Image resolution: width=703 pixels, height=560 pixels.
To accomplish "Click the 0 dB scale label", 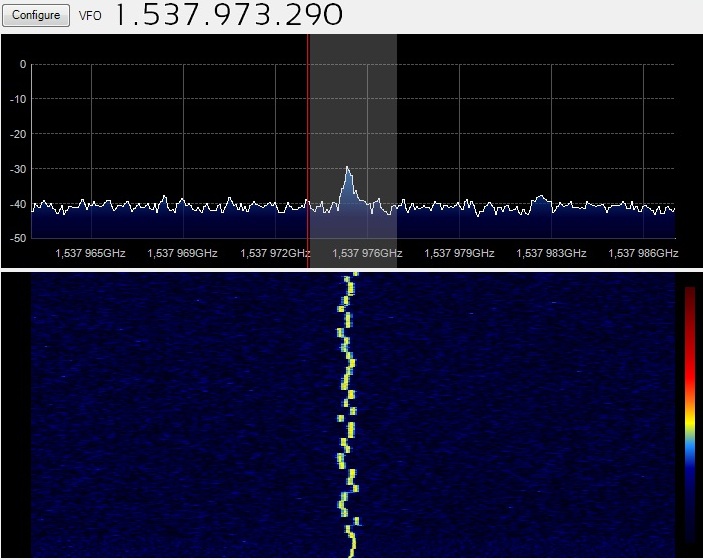I will click(x=22, y=64).
